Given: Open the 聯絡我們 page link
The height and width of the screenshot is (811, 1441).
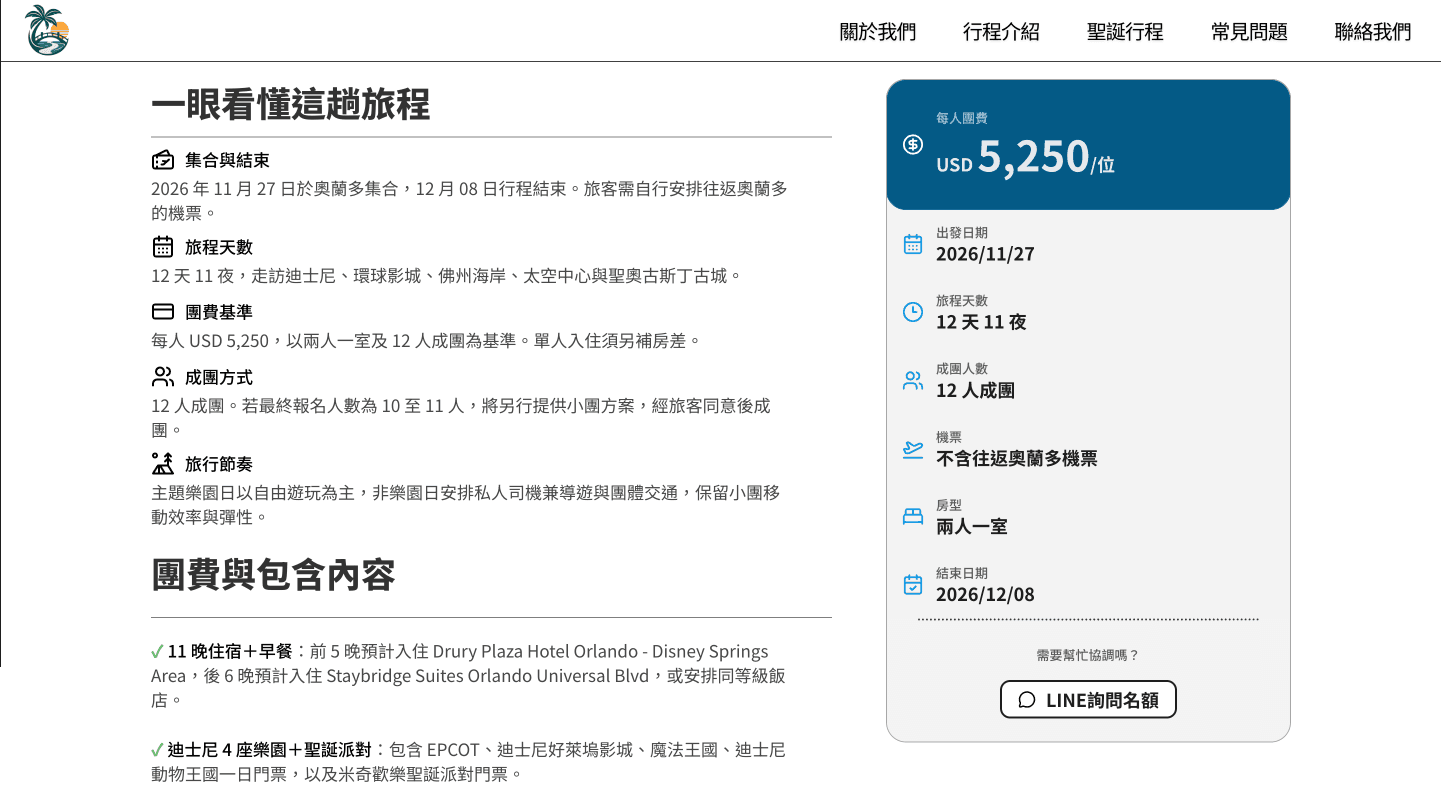Looking at the screenshot, I should click(x=1374, y=32).
